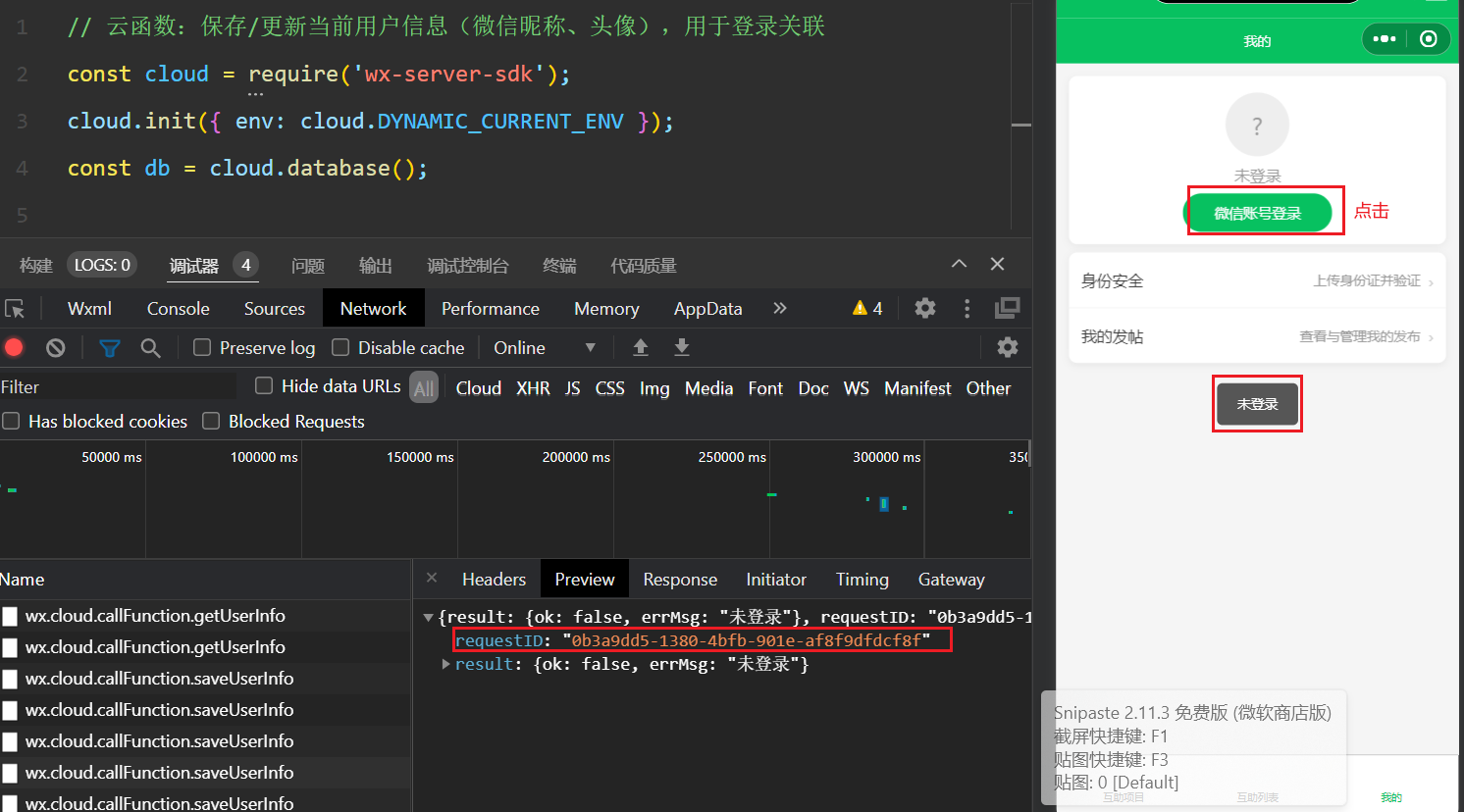Screen dimensions: 1464x812
Task: Clear the network log icon
Action: [x=56, y=347]
